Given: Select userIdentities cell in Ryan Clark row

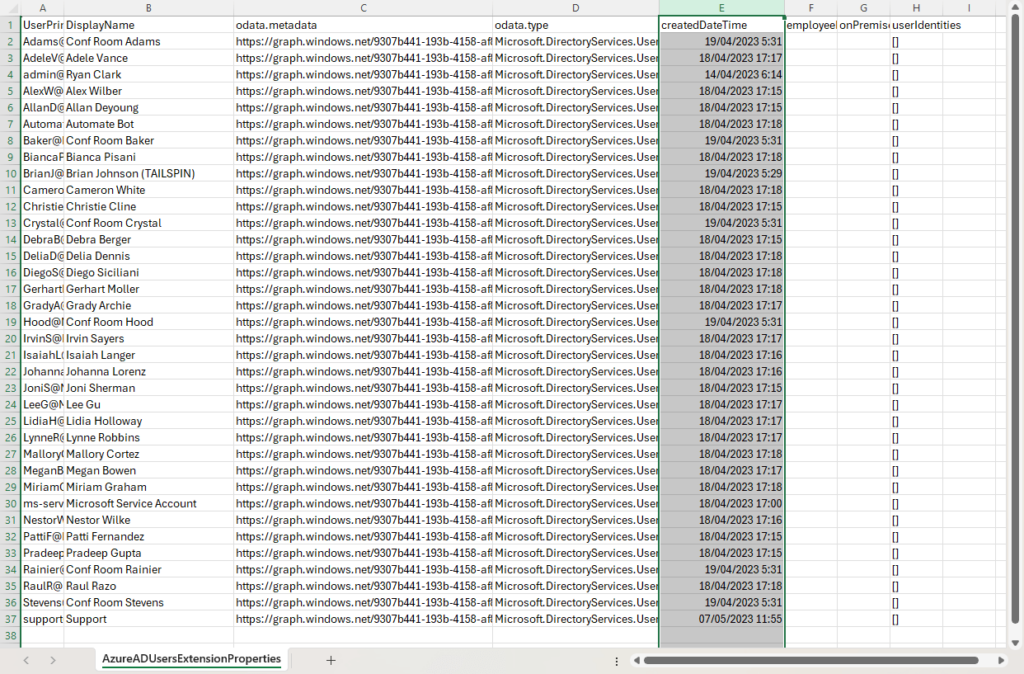Looking at the screenshot, I should (x=916, y=74).
